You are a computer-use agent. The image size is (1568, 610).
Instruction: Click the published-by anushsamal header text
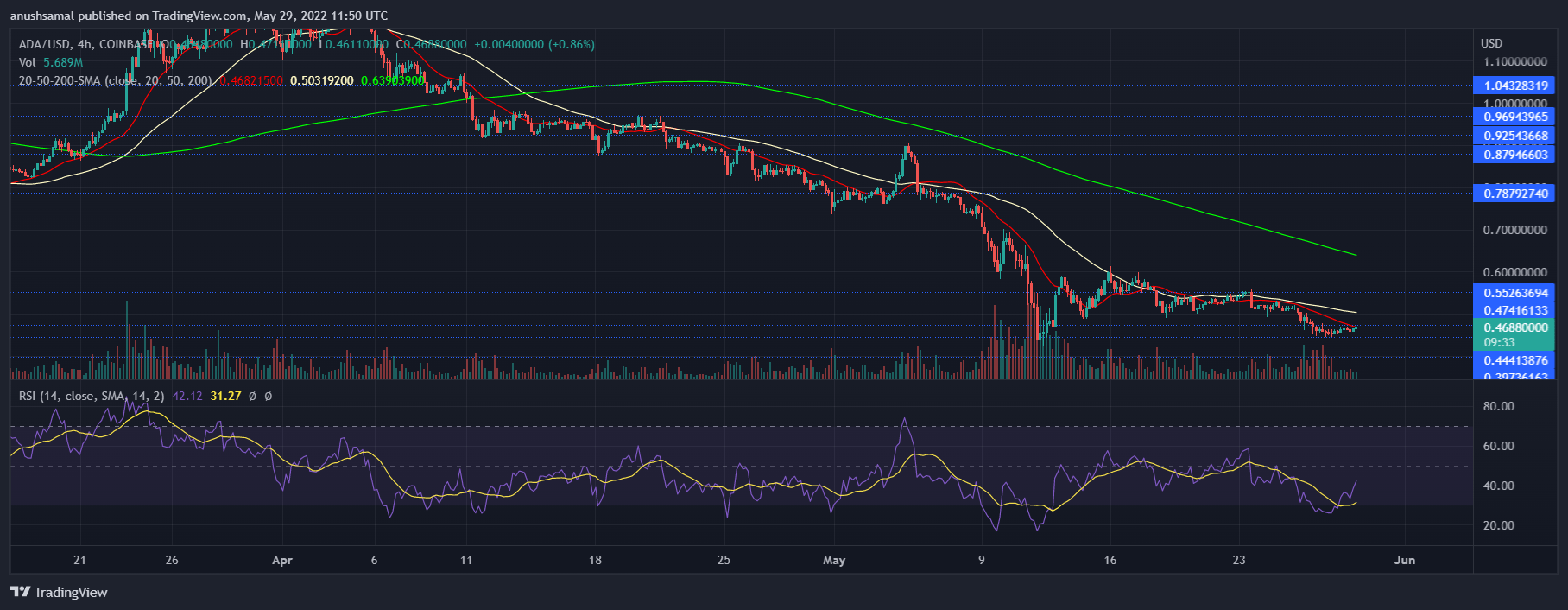[199, 16]
